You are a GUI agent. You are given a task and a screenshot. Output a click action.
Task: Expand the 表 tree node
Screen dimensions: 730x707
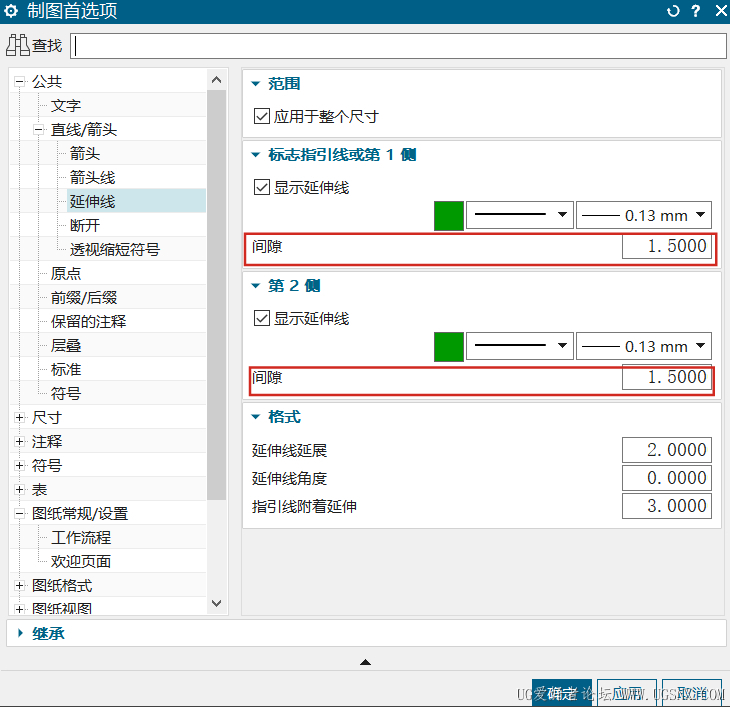20,489
